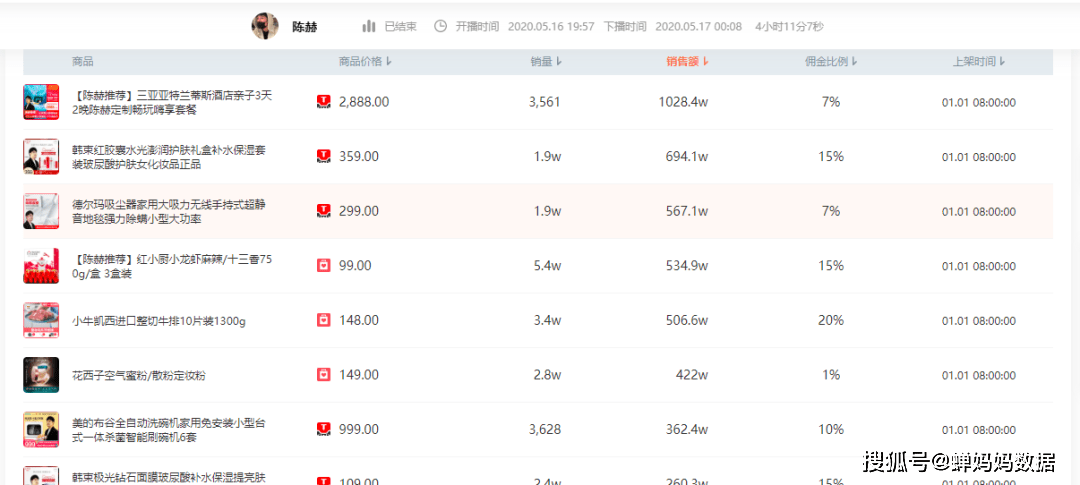Screen dimensions: 1080x485
Task: Click the 陈赫 streamer name
Action: point(304,27)
